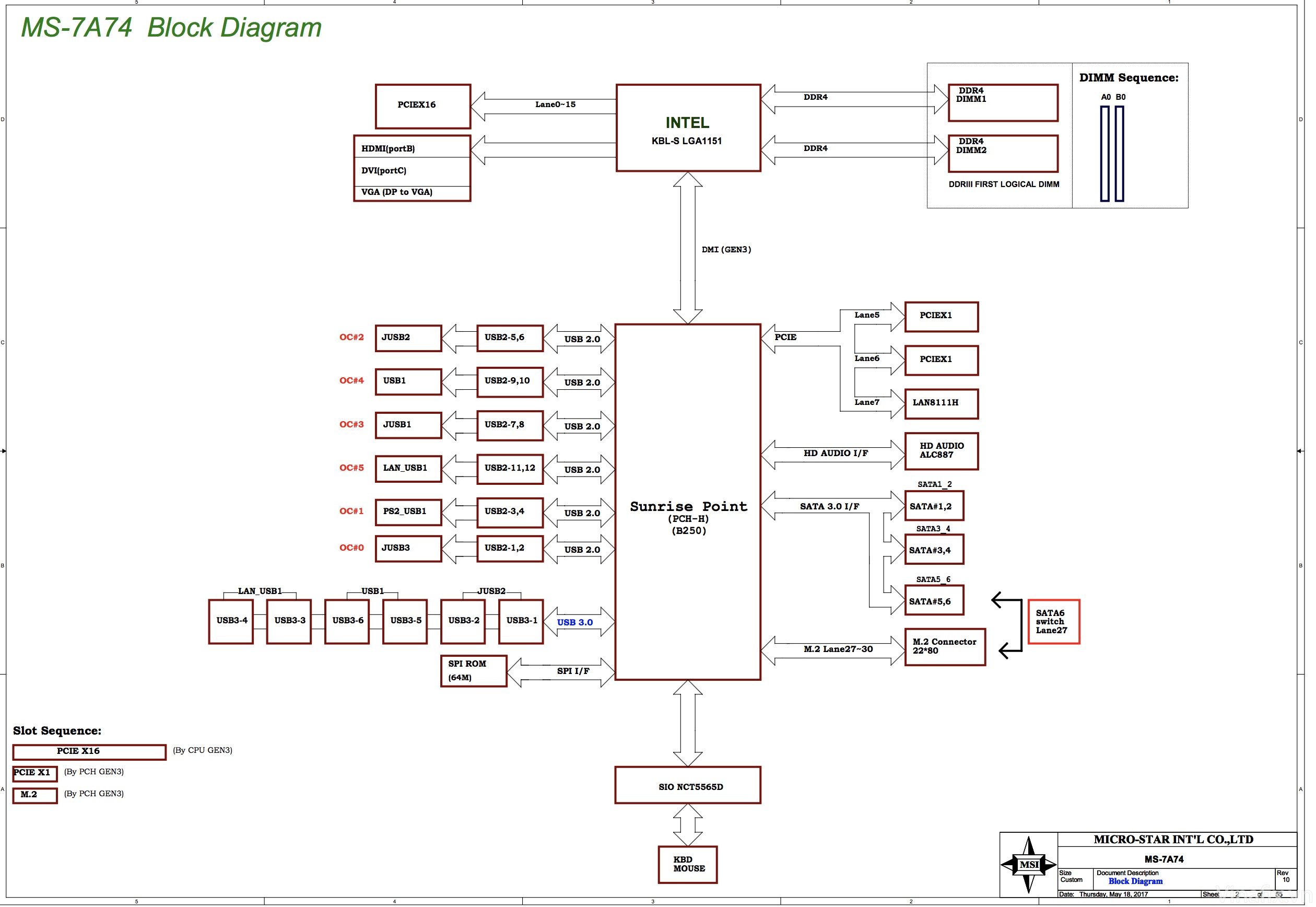
Task: Click the 'JUSB2' block next to OC#2
Action: pos(408,339)
